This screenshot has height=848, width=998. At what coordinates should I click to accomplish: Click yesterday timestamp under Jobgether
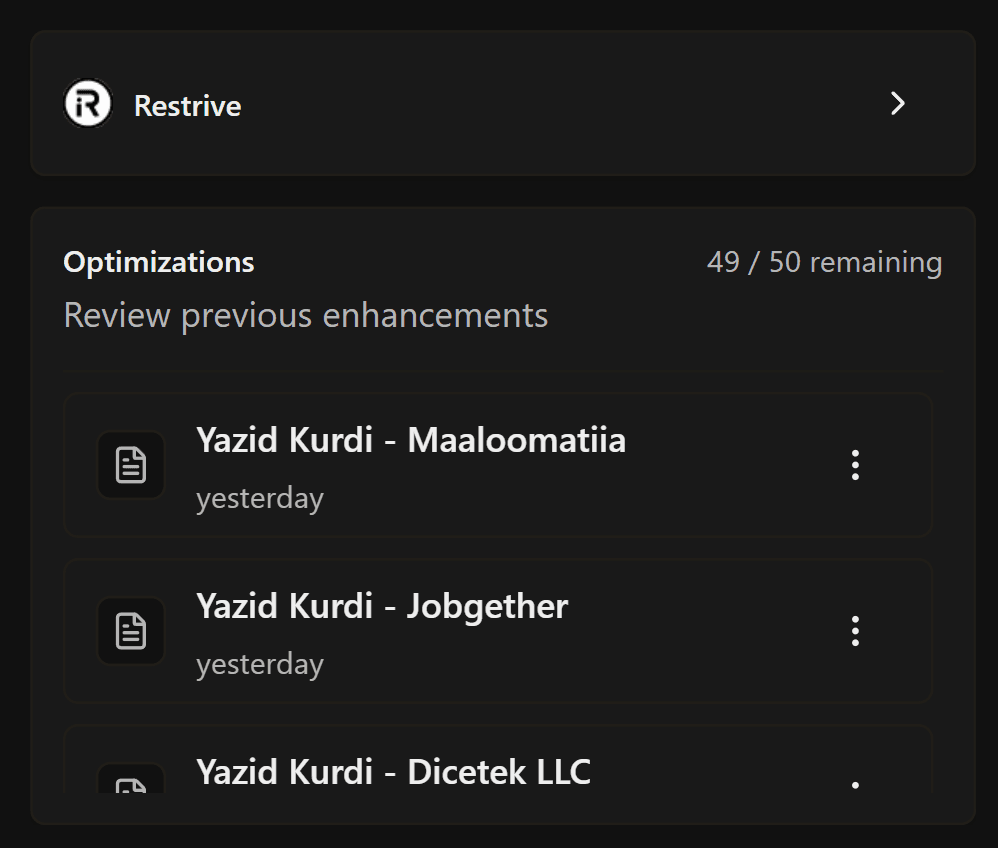pyautogui.click(x=260, y=664)
